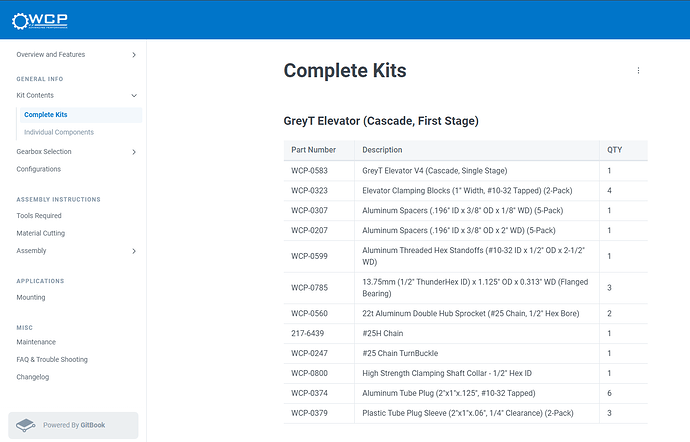This screenshot has width=690, height=442.
Task: Click the WCP logo in header
Action: (x=40, y=21)
